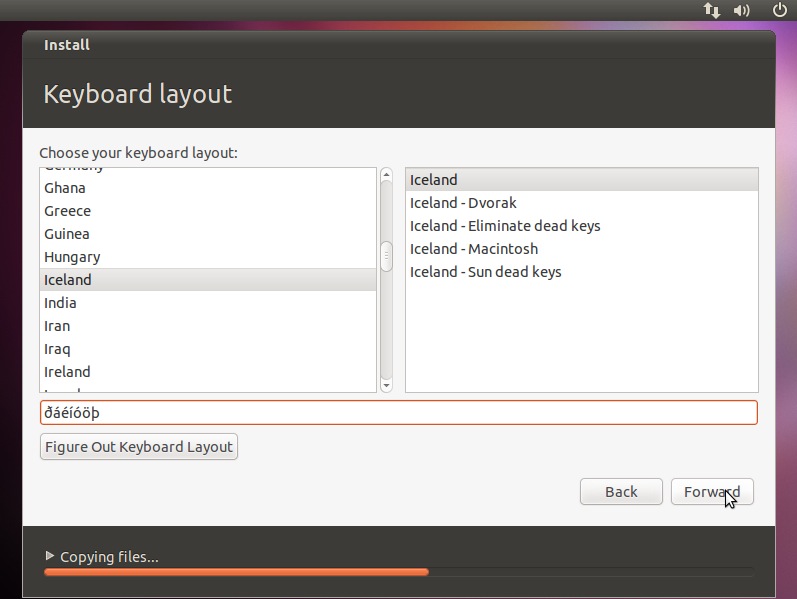Expand the Copying files details triangle
The image size is (797, 599).
click(50, 556)
